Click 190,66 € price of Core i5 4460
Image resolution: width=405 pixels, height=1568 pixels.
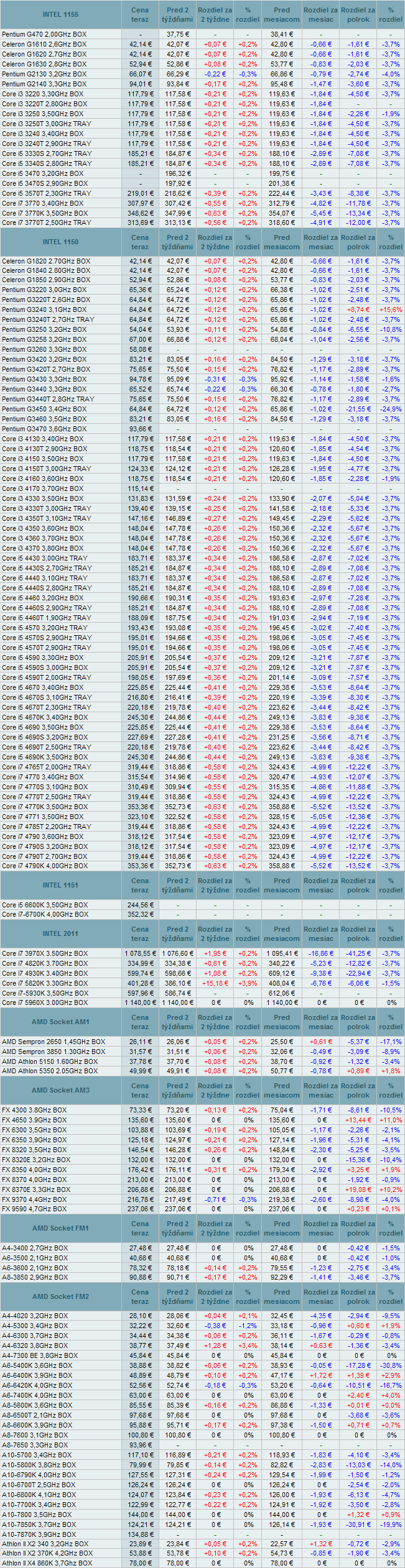click(140, 598)
